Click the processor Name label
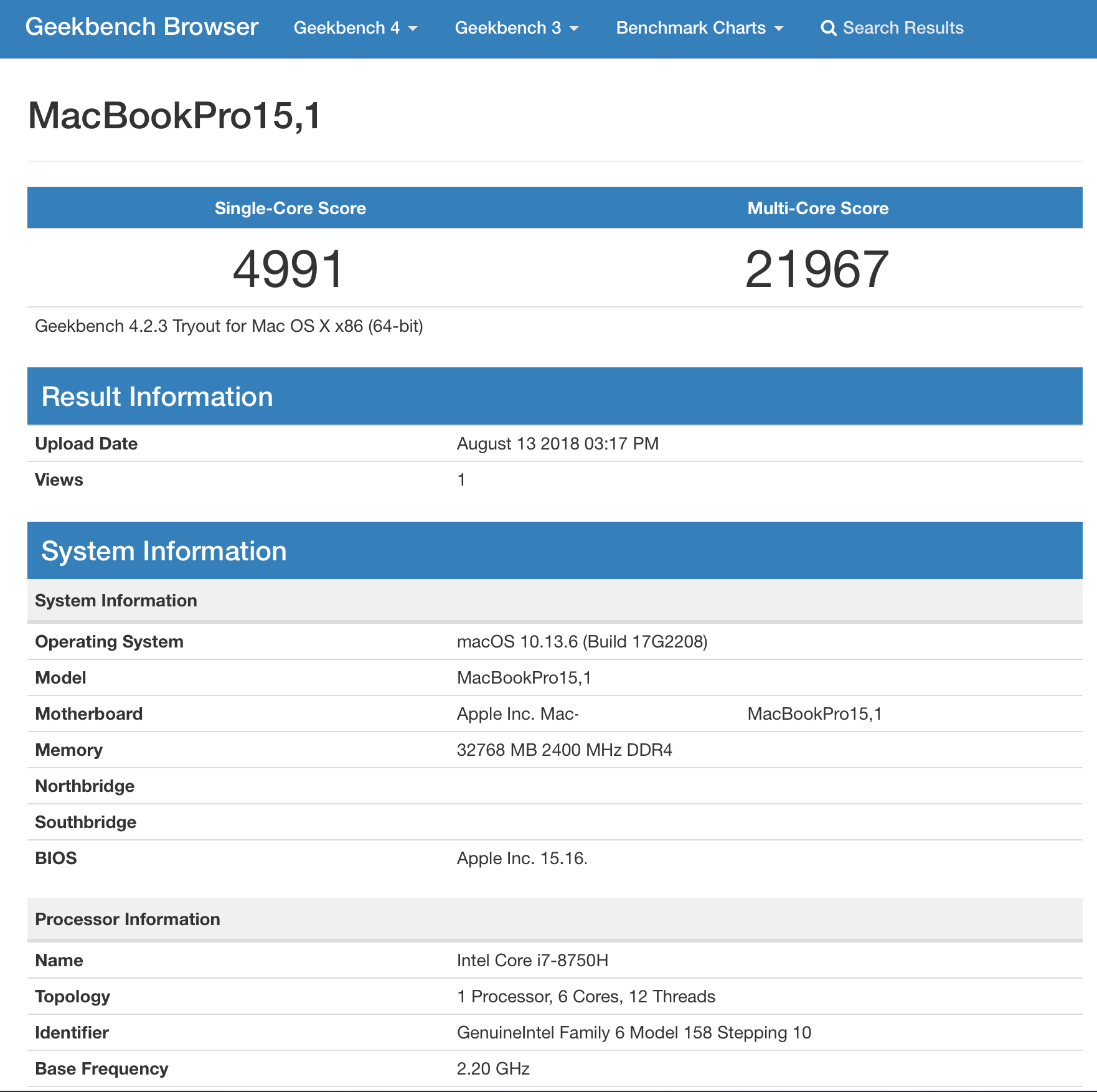The width and height of the screenshot is (1097, 1092). click(59, 960)
